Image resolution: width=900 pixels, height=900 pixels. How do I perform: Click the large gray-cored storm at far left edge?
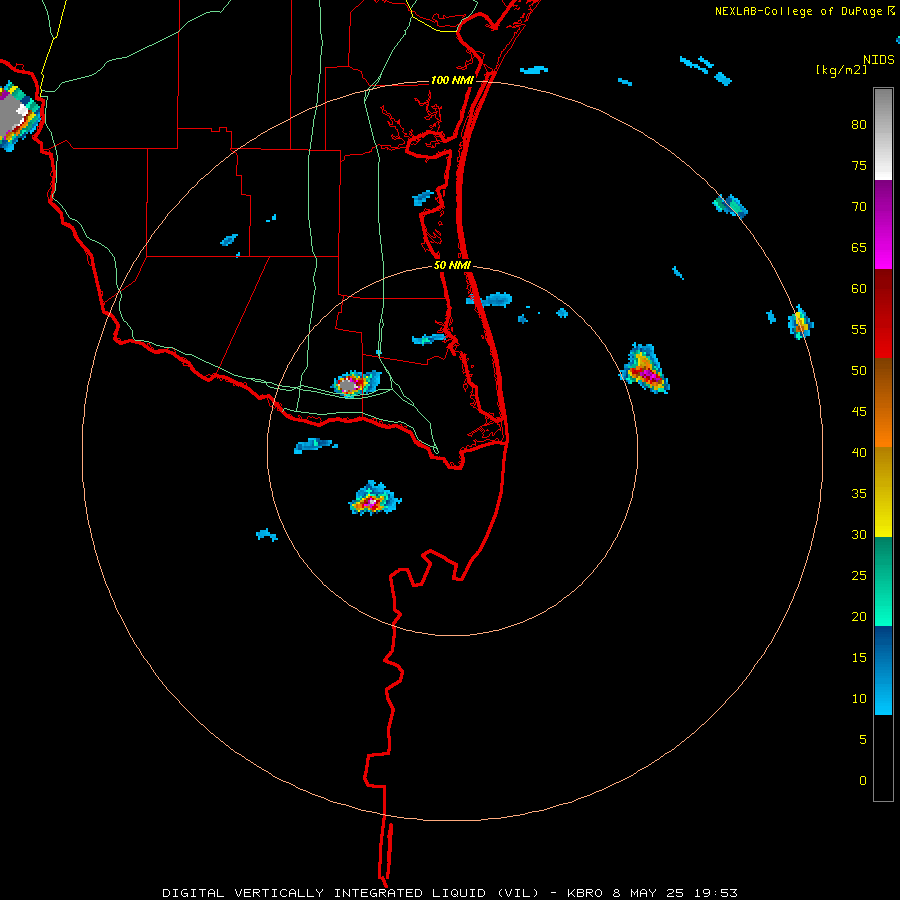point(19,117)
